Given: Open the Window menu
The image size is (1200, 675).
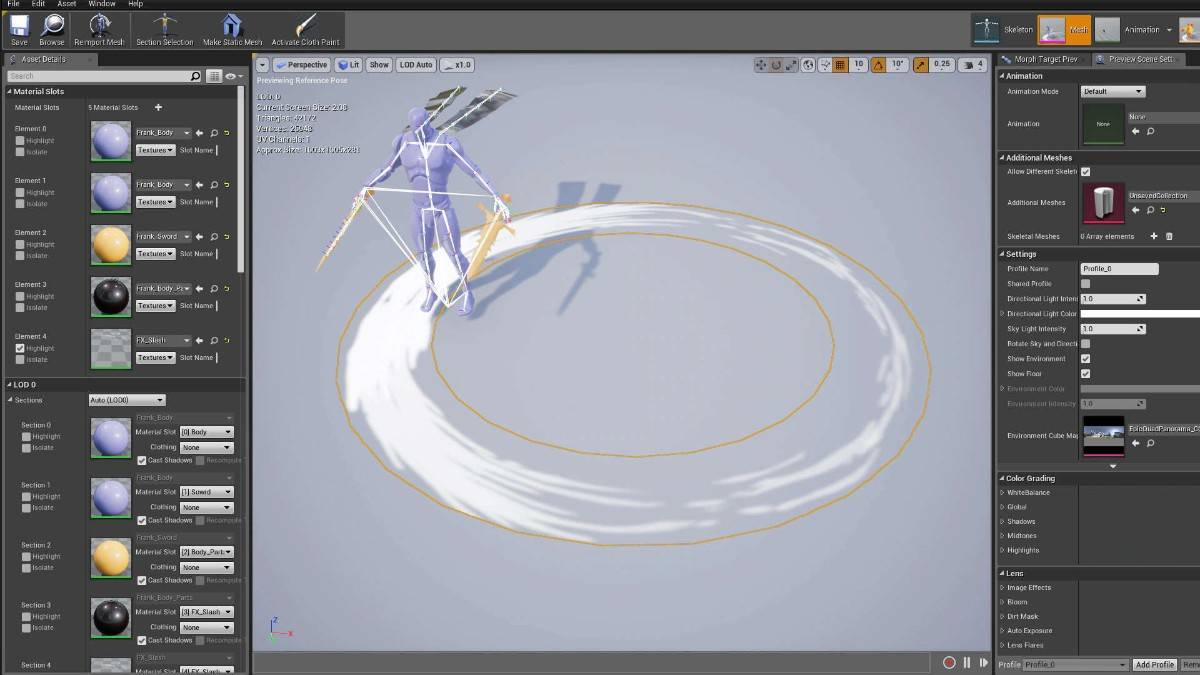Looking at the screenshot, I should [x=101, y=4].
